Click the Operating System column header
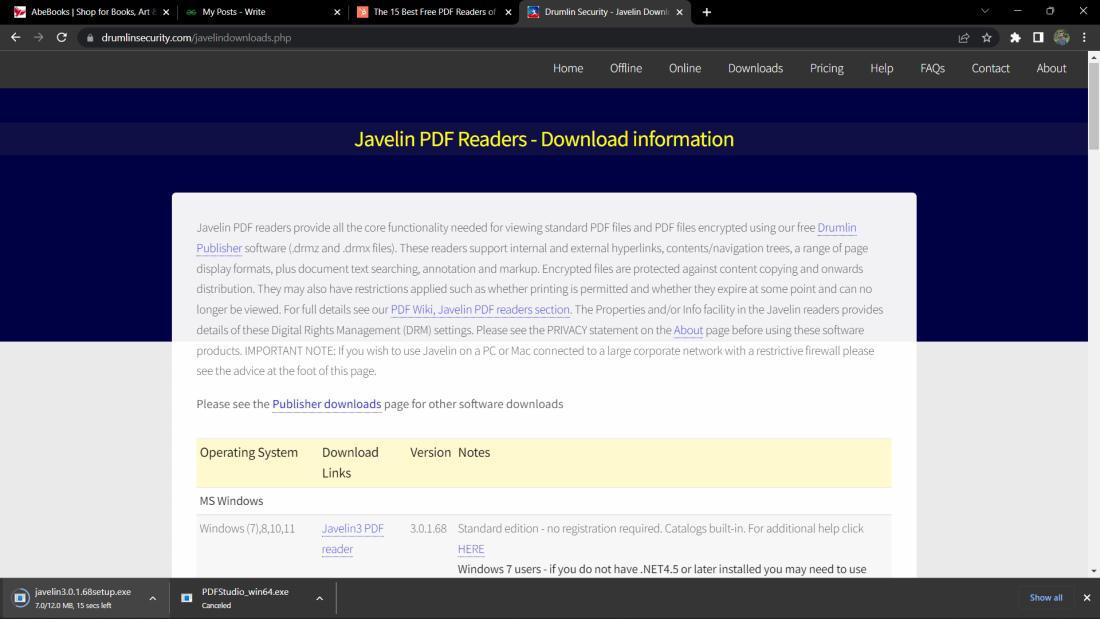 pos(248,453)
